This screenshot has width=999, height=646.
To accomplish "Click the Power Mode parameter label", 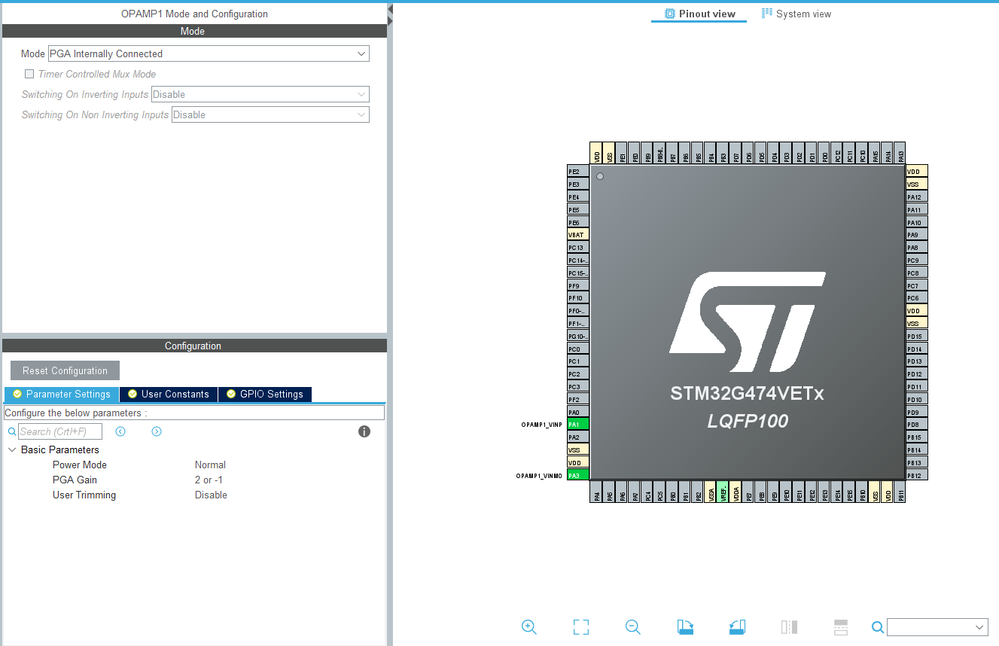I will point(80,465).
